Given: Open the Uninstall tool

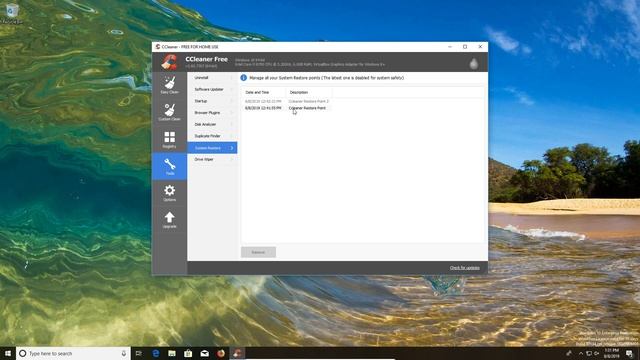Looking at the screenshot, I should [212, 78].
